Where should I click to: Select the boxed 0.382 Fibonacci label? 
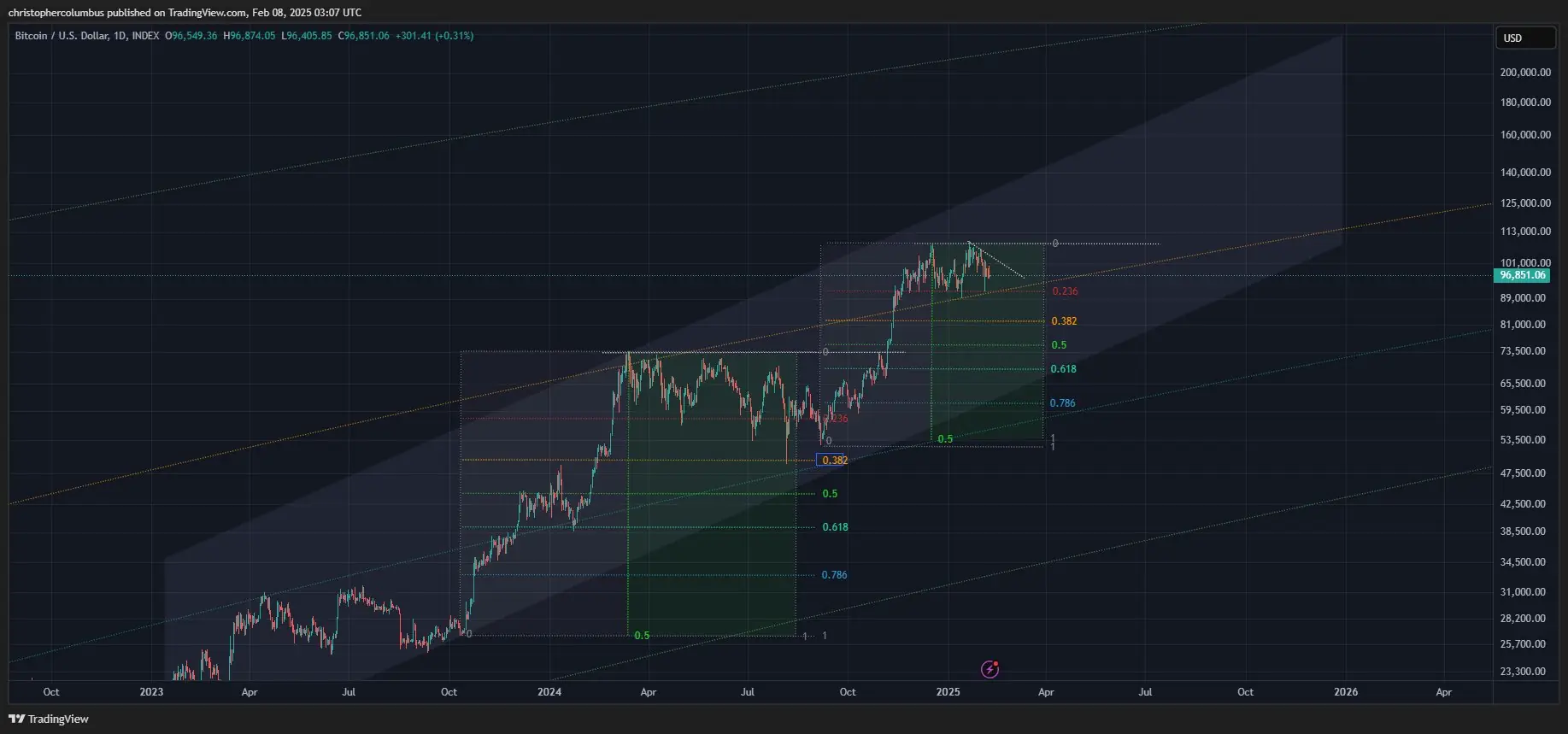pyautogui.click(x=833, y=460)
